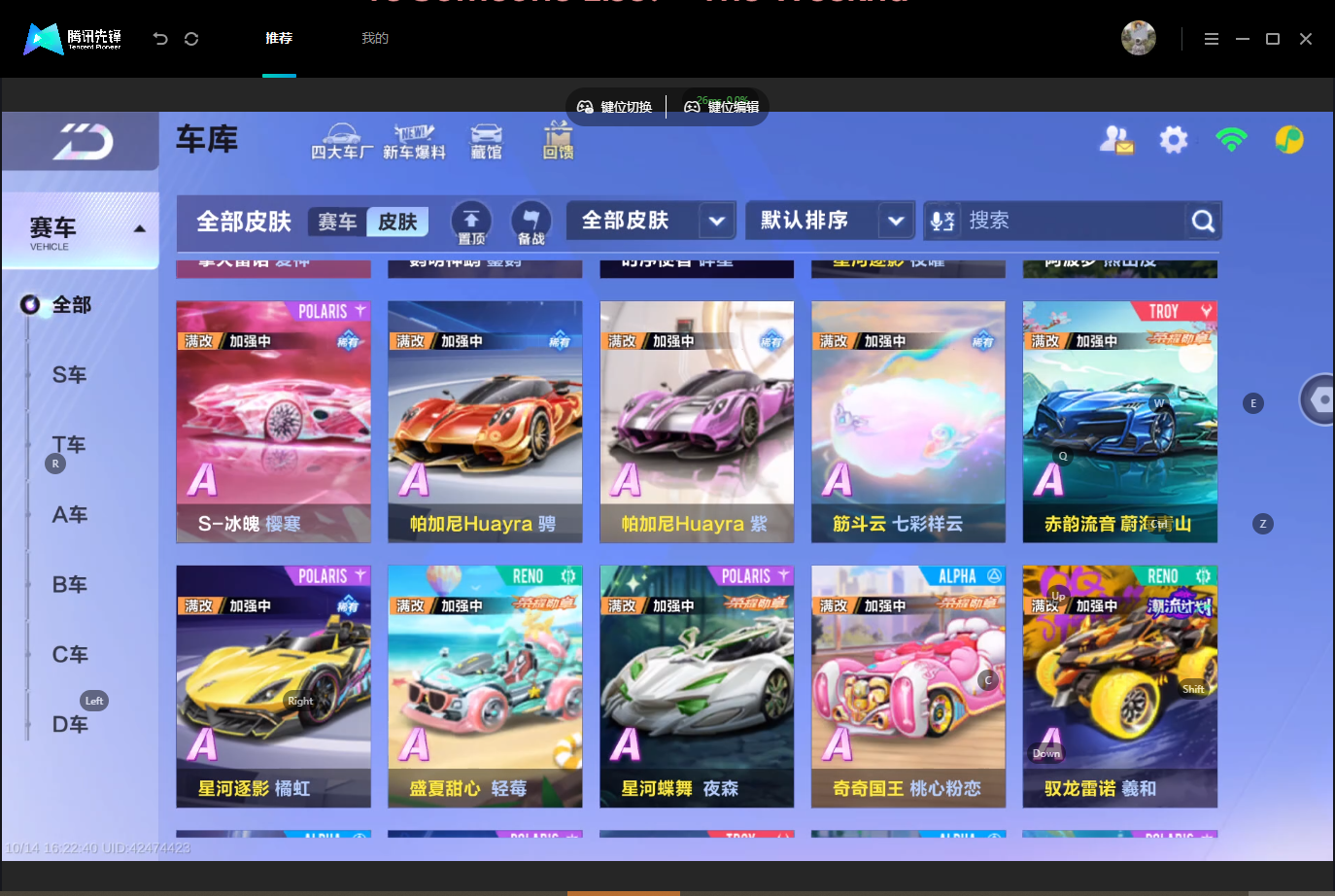
Task: Select the D车 category
Action: [x=69, y=725]
